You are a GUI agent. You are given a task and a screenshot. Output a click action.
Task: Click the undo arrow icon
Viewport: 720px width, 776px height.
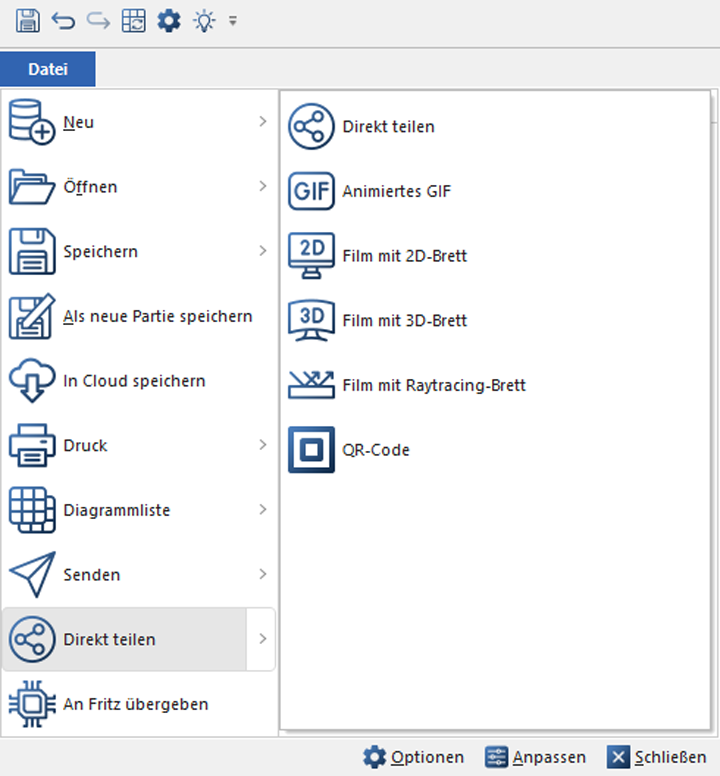pyautogui.click(x=62, y=20)
